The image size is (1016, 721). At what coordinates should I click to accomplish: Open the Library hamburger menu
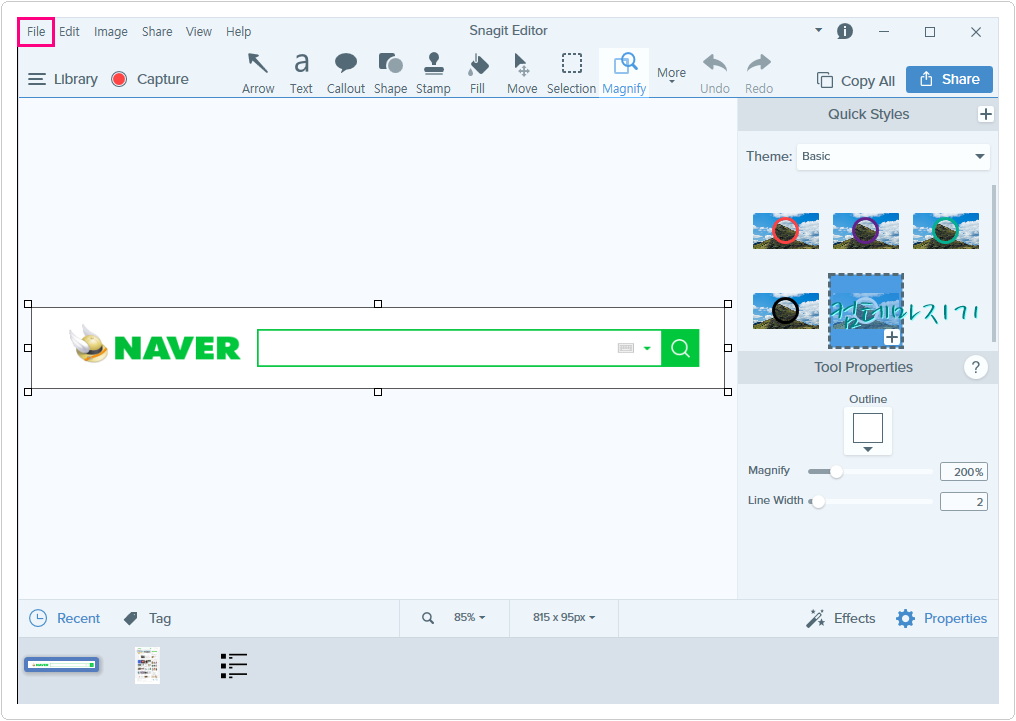tap(37, 79)
